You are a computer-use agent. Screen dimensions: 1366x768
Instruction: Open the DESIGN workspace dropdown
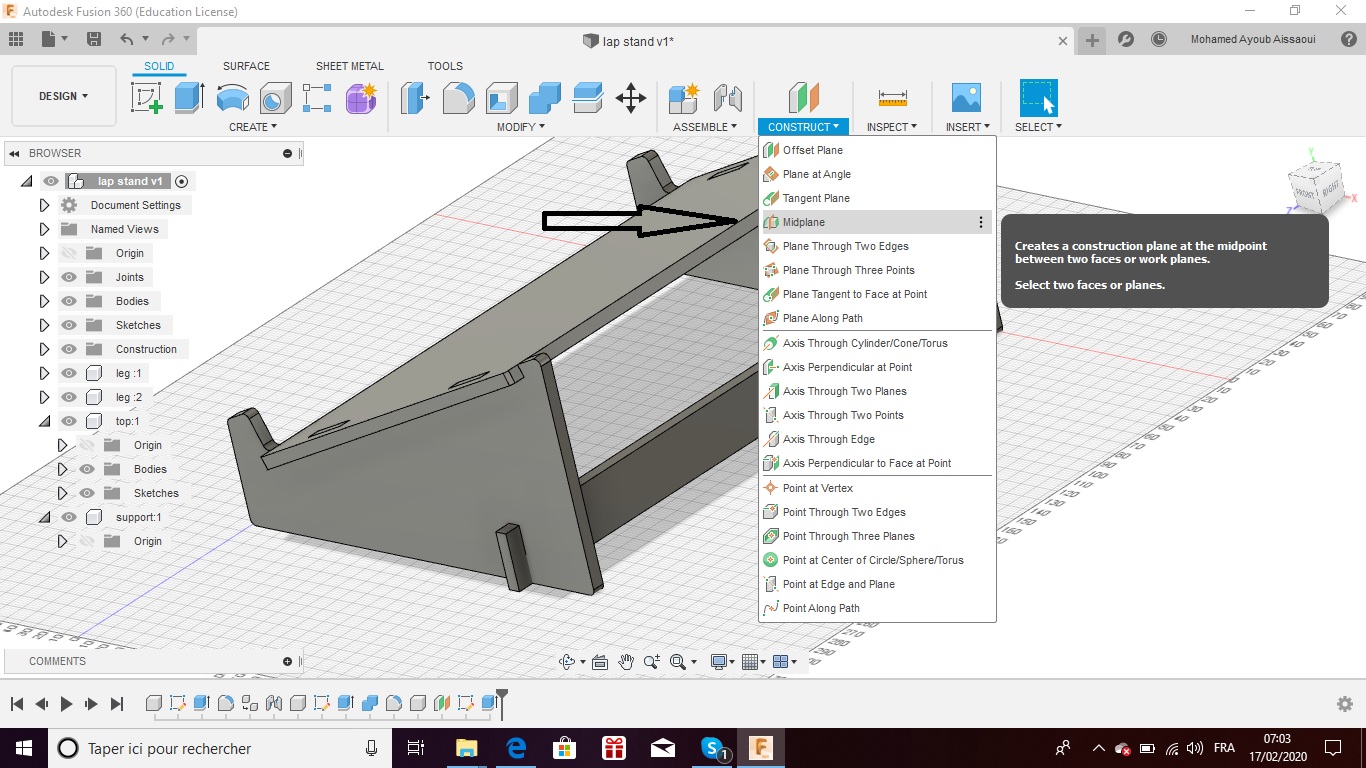coord(64,96)
